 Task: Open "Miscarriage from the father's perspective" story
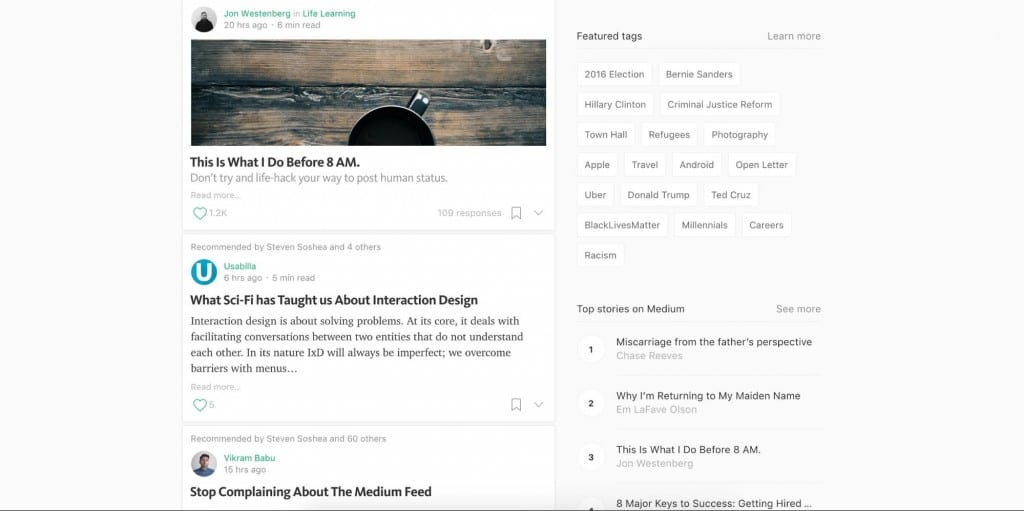pos(714,342)
